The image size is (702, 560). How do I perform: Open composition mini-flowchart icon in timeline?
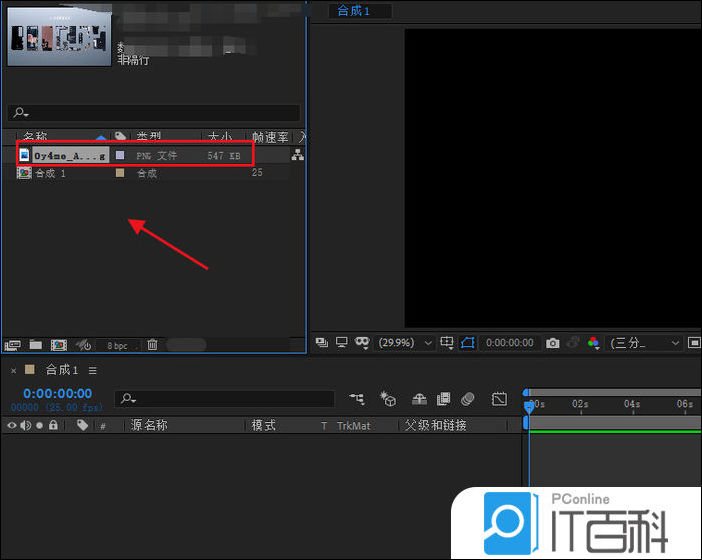[357, 398]
